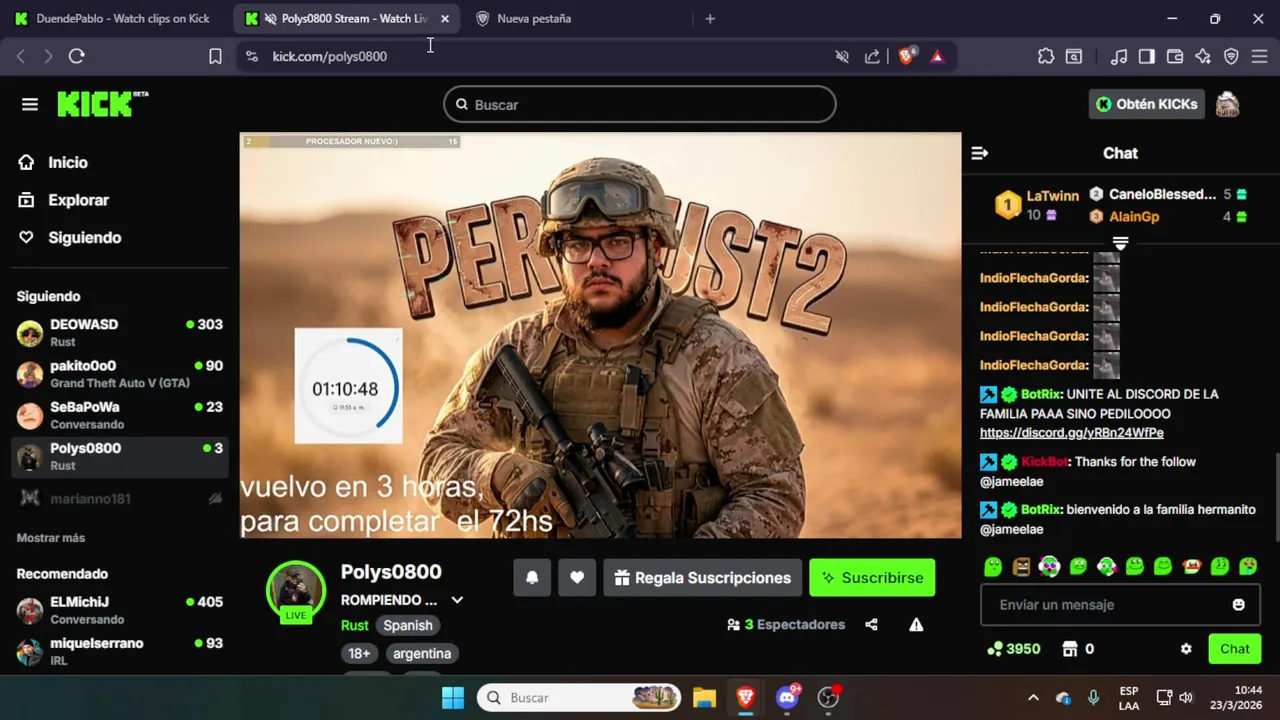The image size is (1280, 720).
Task: Insert the heart-eyes drooling emote
Action: point(1248,567)
